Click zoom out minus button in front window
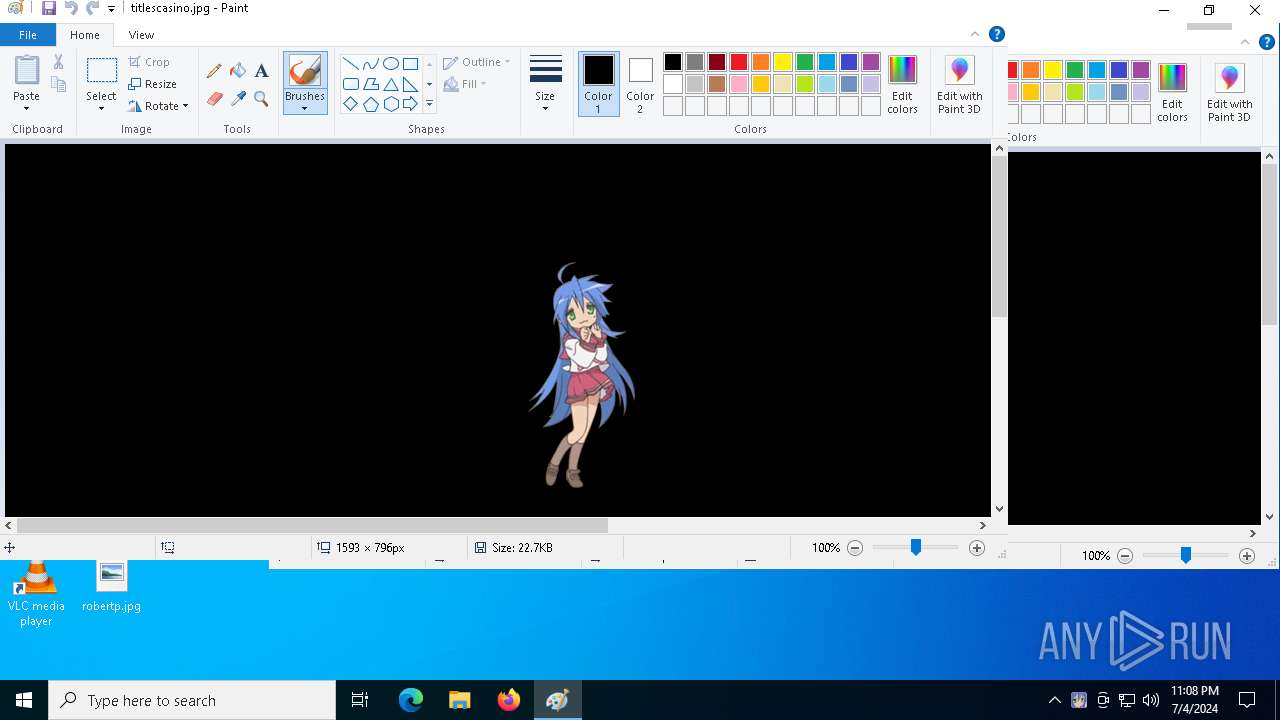 [x=855, y=548]
